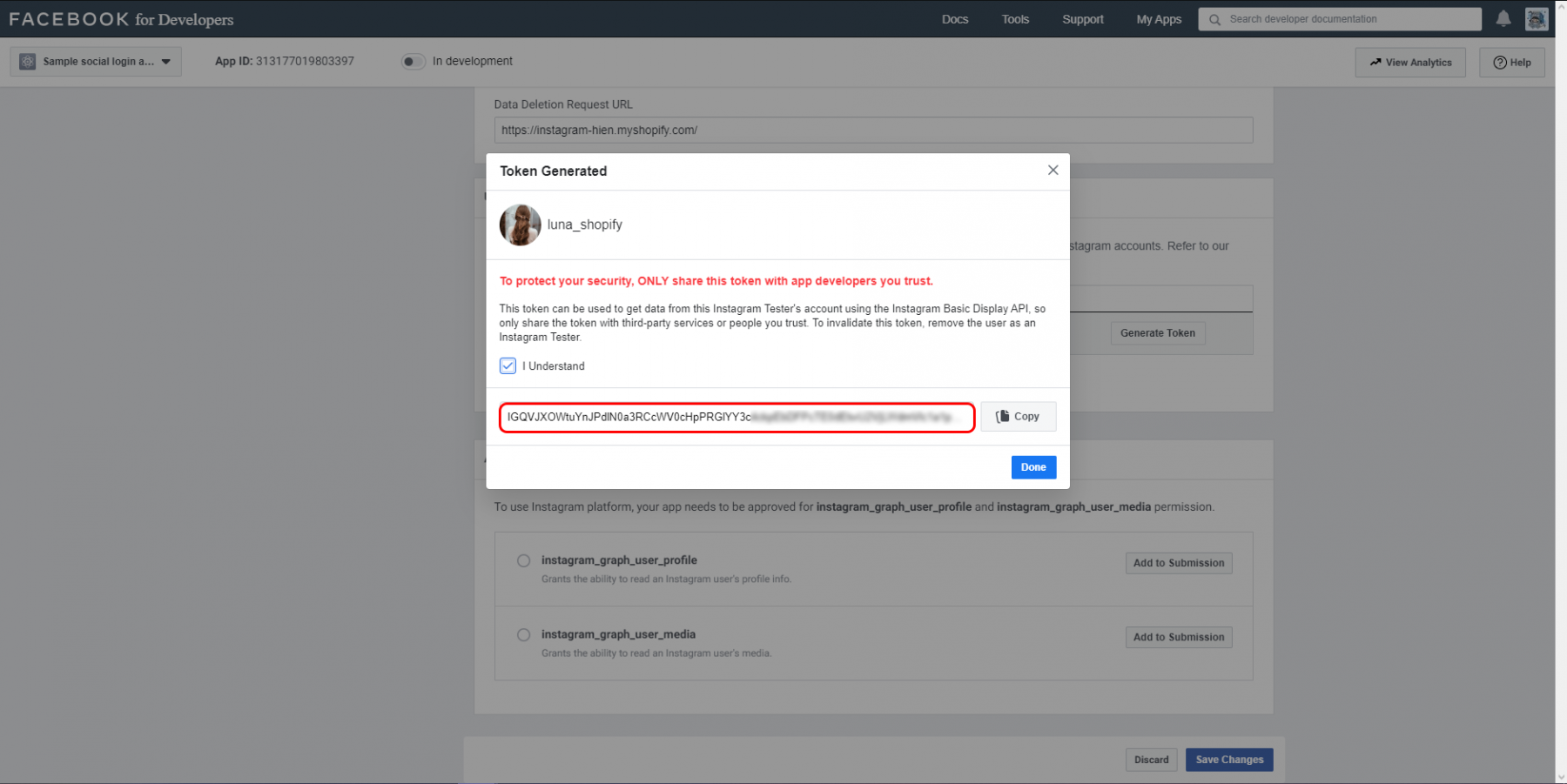Open notifications bell icon
1567x784 pixels.
coord(1503,18)
